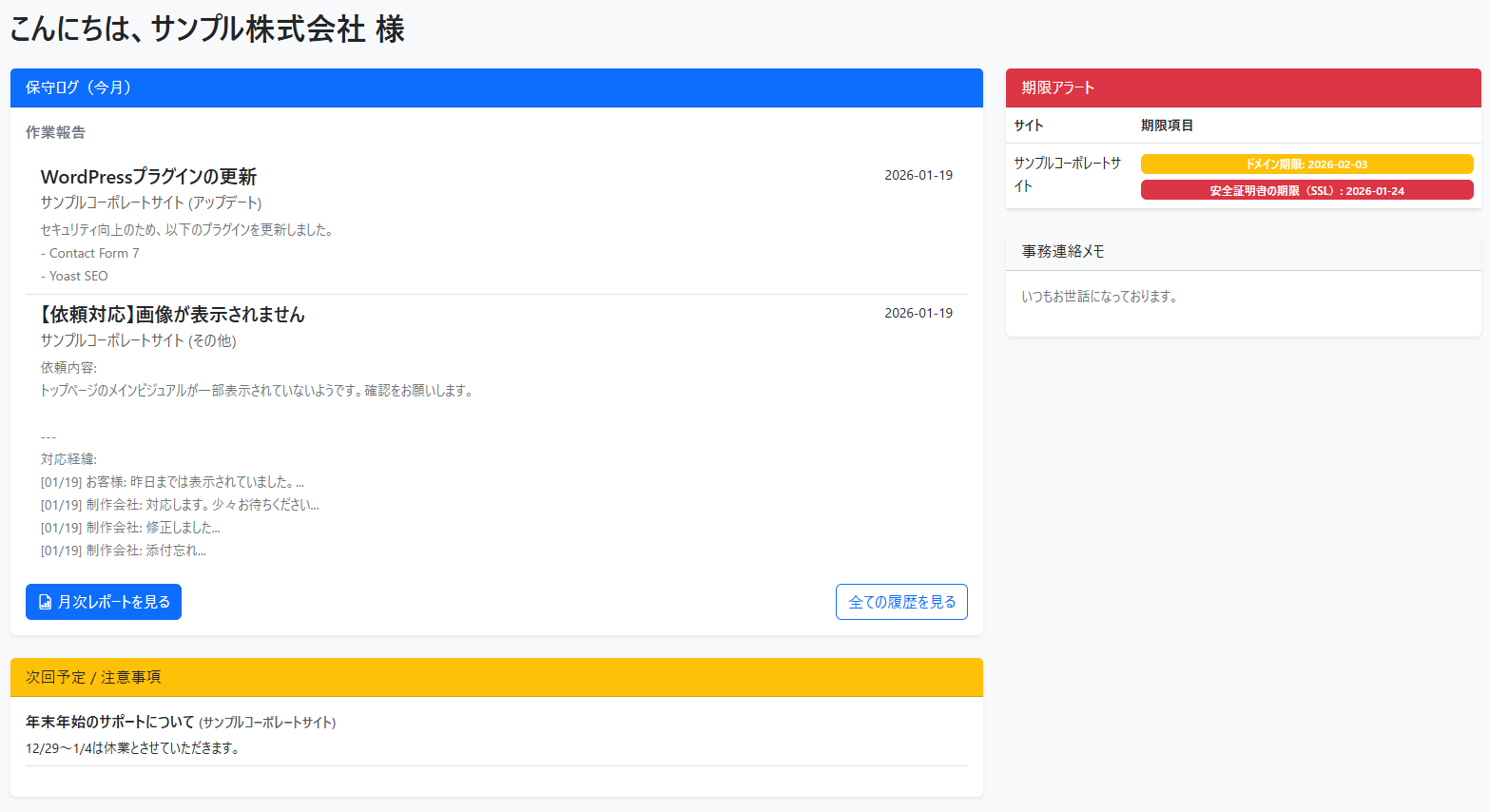Click the 作業報告 label
The height and width of the screenshot is (812, 1489).
(54, 132)
